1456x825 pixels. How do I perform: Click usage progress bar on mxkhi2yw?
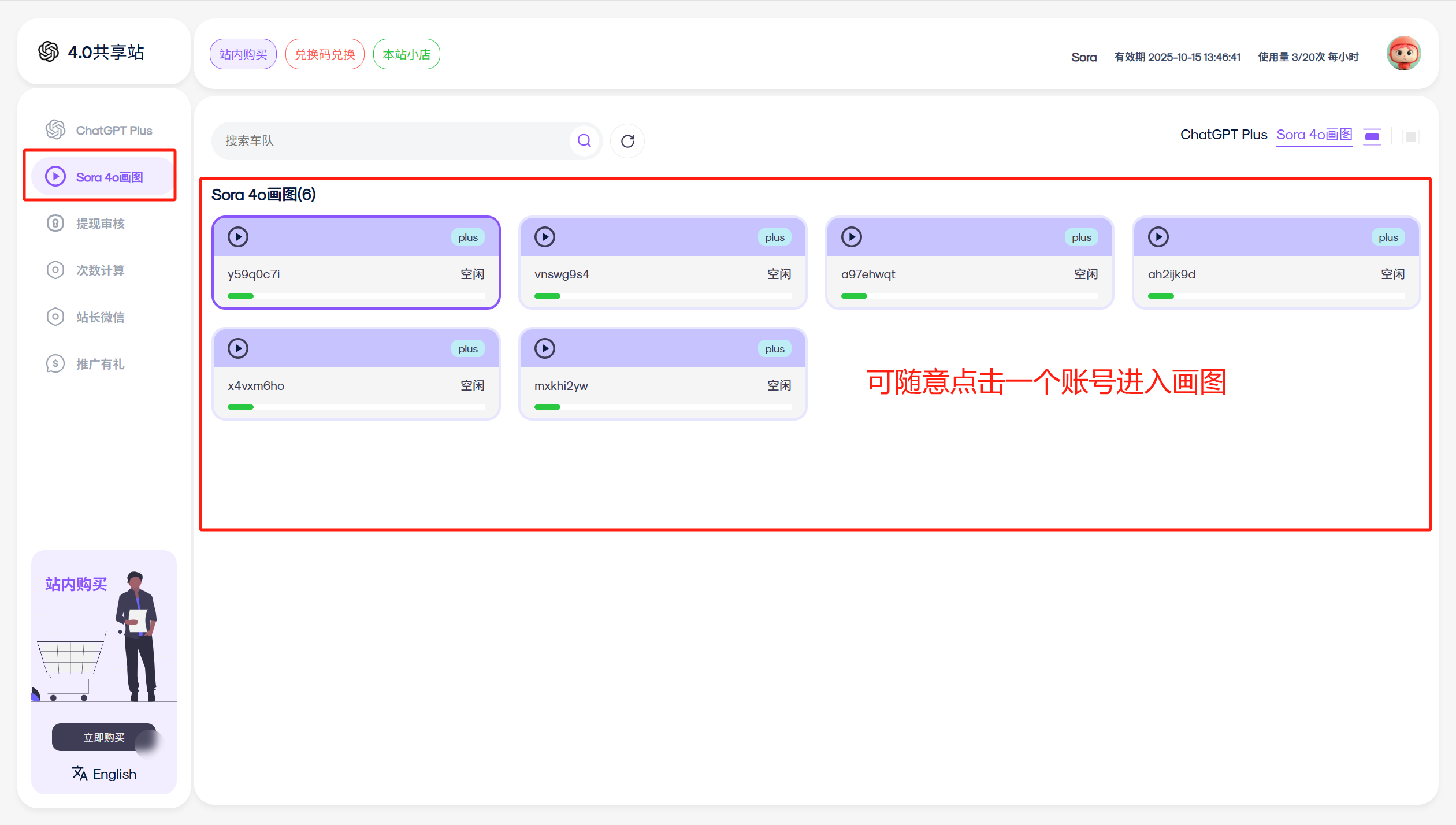click(x=663, y=407)
